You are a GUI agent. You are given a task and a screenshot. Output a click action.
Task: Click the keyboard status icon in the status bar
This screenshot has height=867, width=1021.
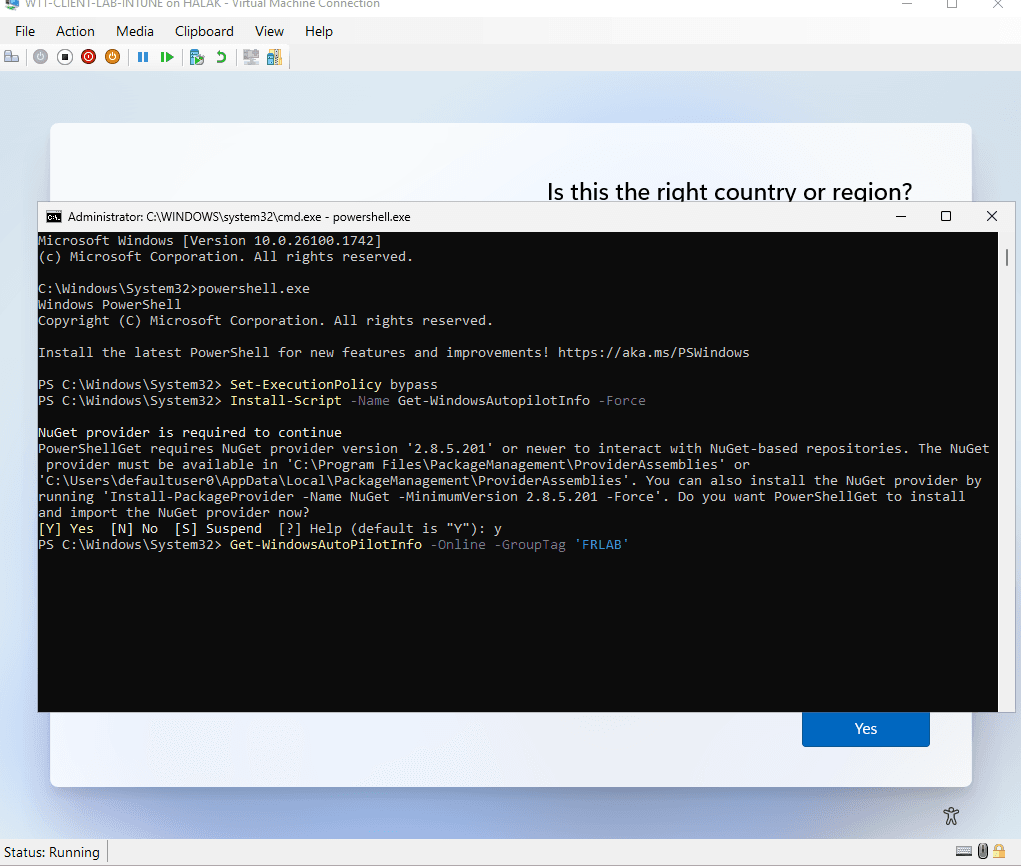click(964, 850)
